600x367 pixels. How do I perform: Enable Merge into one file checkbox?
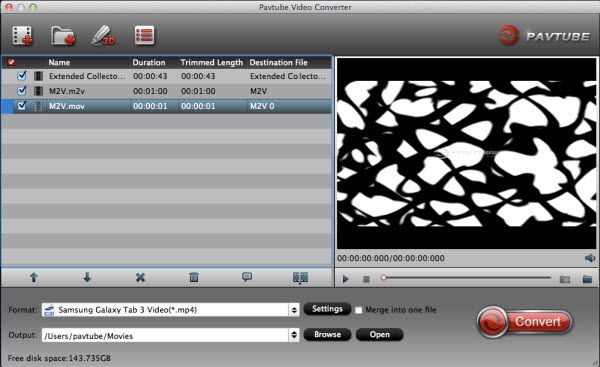coord(359,310)
